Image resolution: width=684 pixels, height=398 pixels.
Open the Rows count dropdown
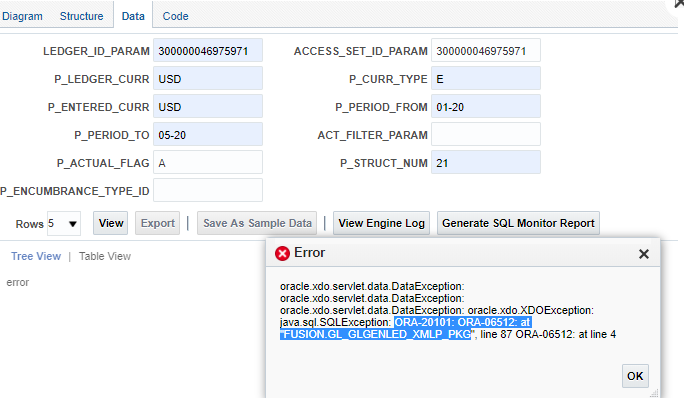[x=64, y=224]
